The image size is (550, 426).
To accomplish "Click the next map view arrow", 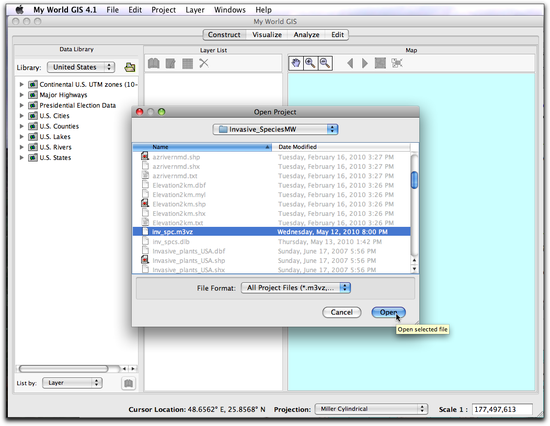I will point(365,64).
